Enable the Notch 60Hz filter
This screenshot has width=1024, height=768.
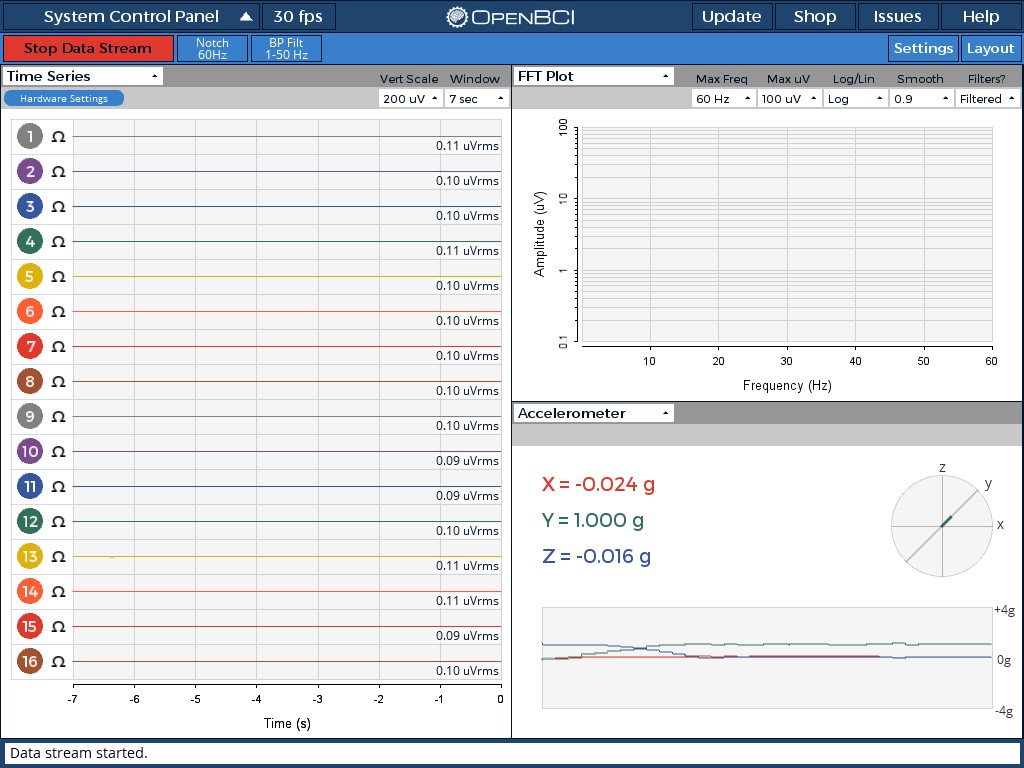(213, 47)
